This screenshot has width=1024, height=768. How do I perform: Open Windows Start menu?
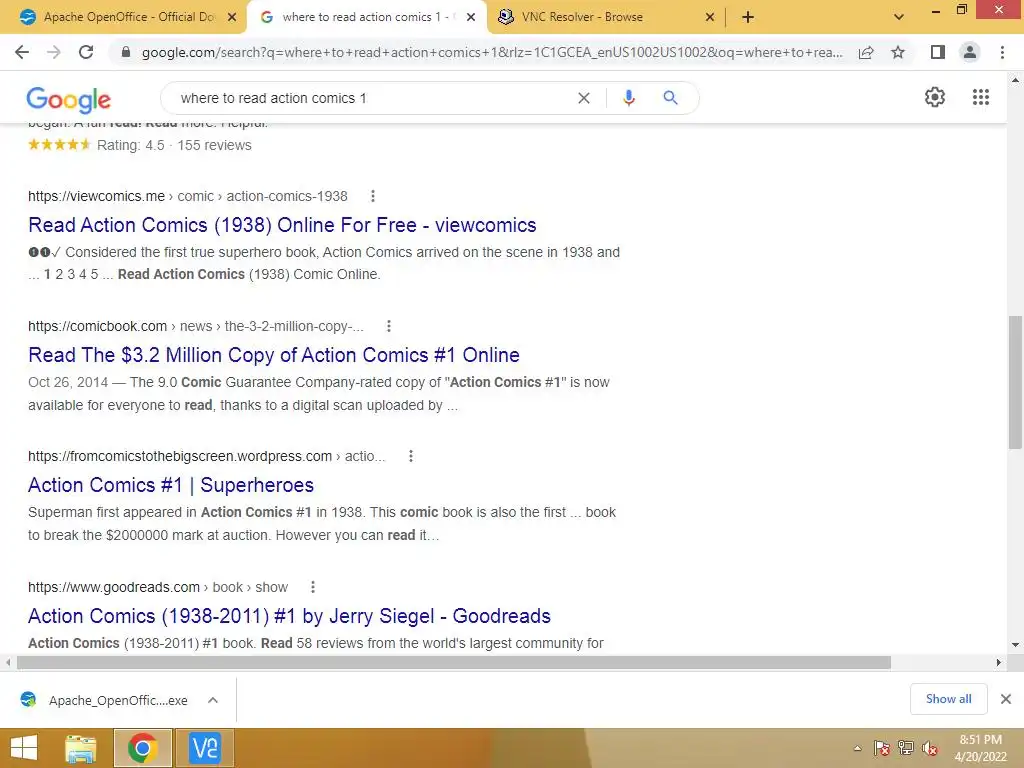pyautogui.click(x=24, y=748)
